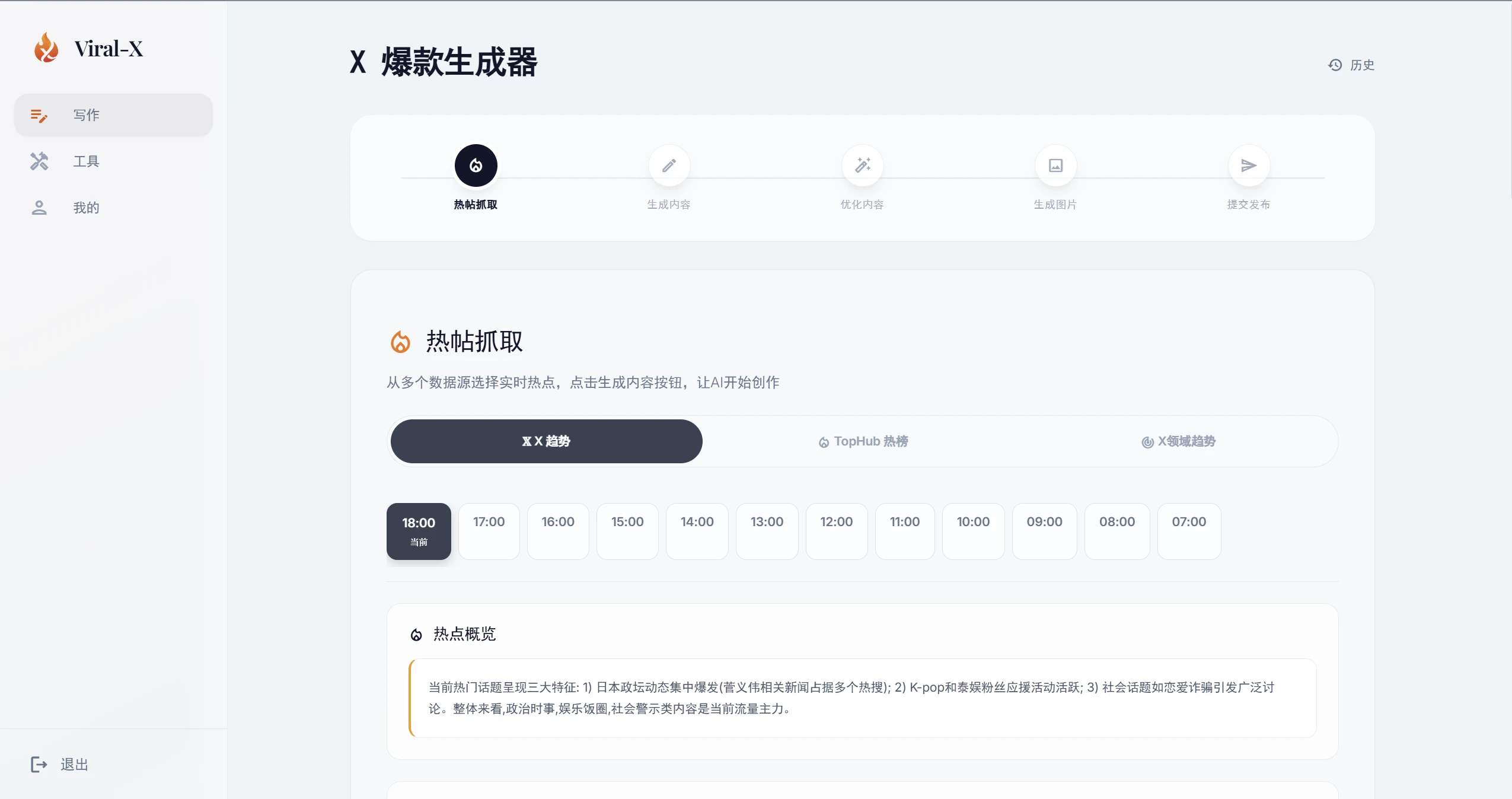The height and width of the screenshot is (799, 1512).
Task: Select the 08:00 time slot
Action: coord(1117,531)
